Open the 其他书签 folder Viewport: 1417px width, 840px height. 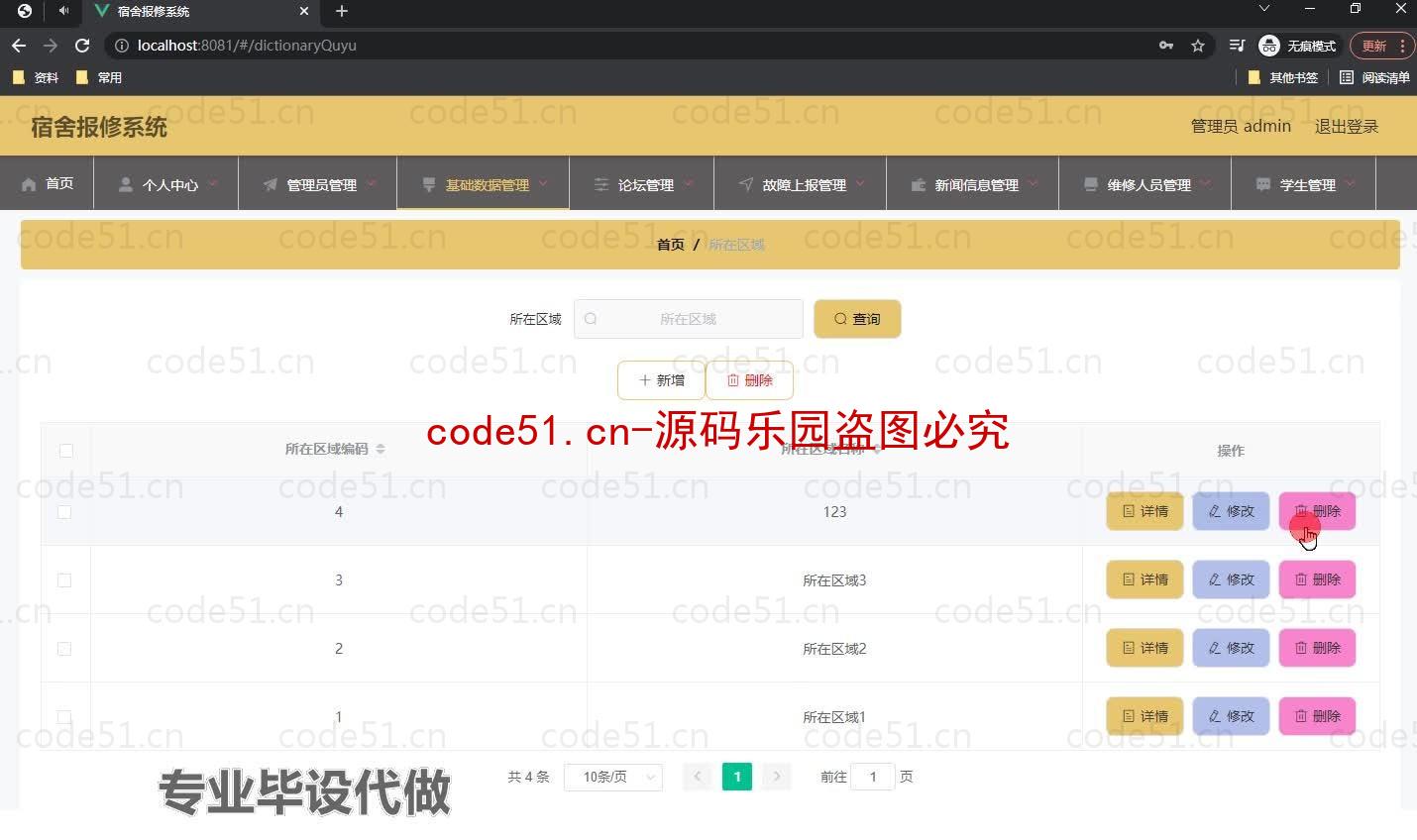tap(1282, 77)
